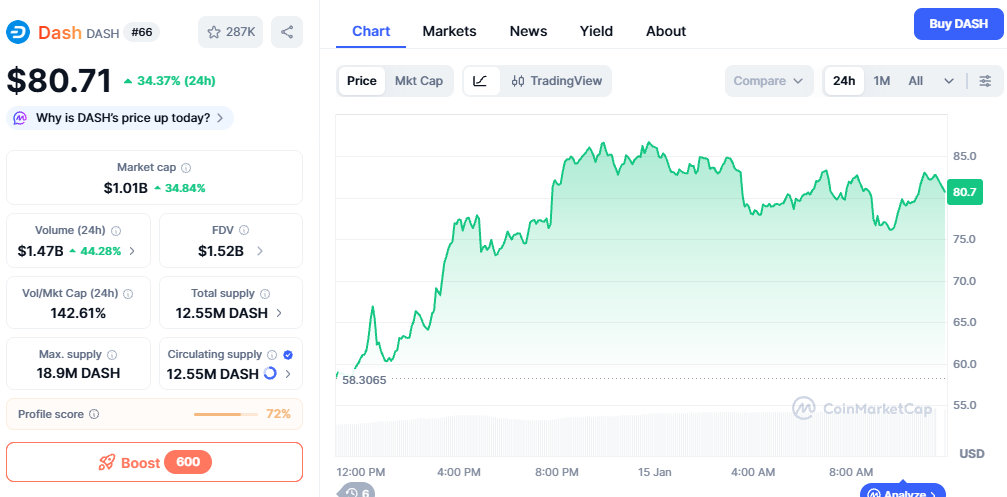Expand Volume (24h) details arrow

(132, 251)
